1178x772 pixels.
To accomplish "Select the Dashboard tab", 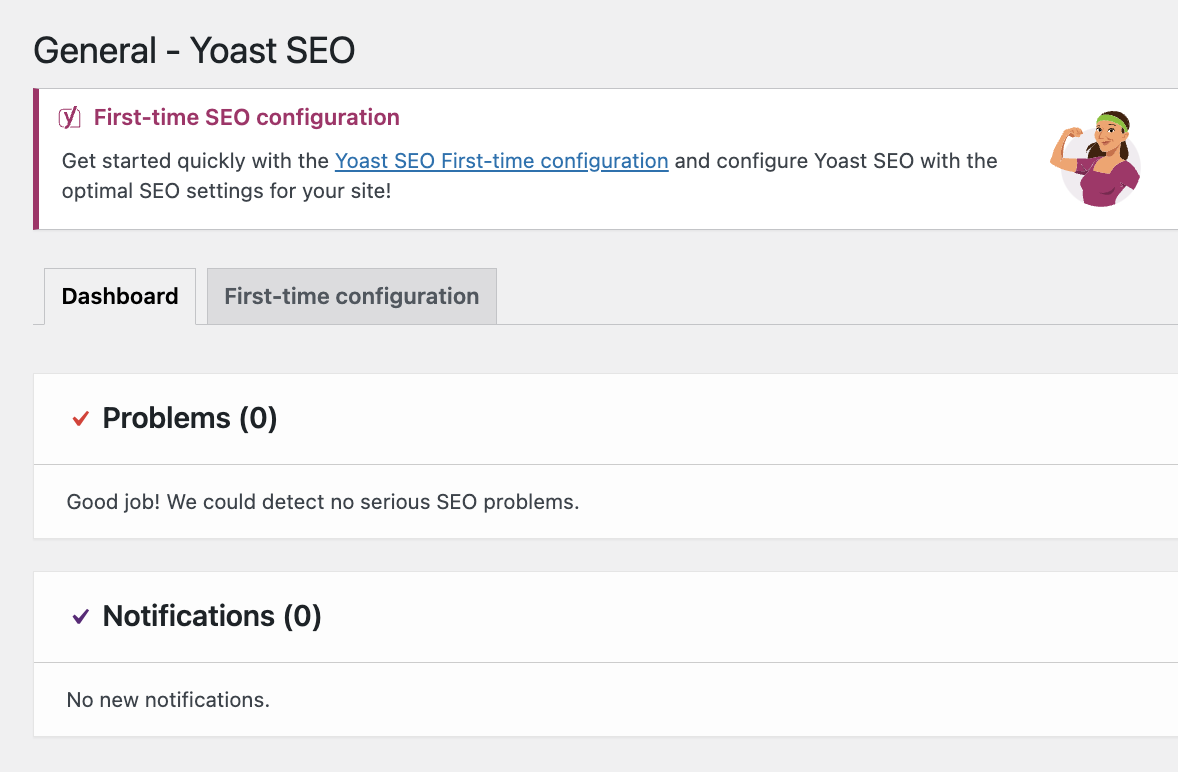I will [119, 296].
